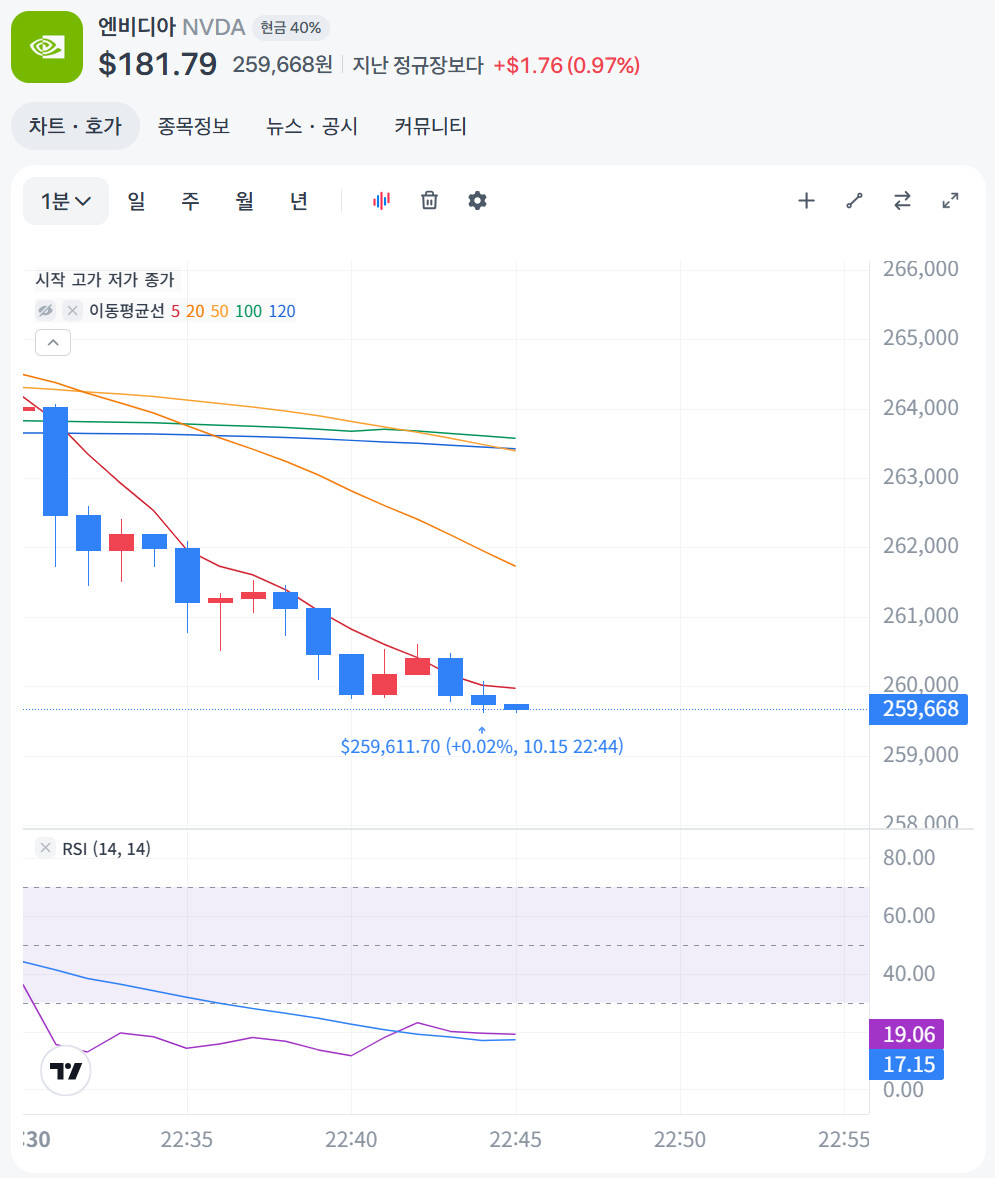Image resolution: width=995 pixels, height=1178 pixels.
Task: Click the swap arrows compare icon
Action: point(903,201)
